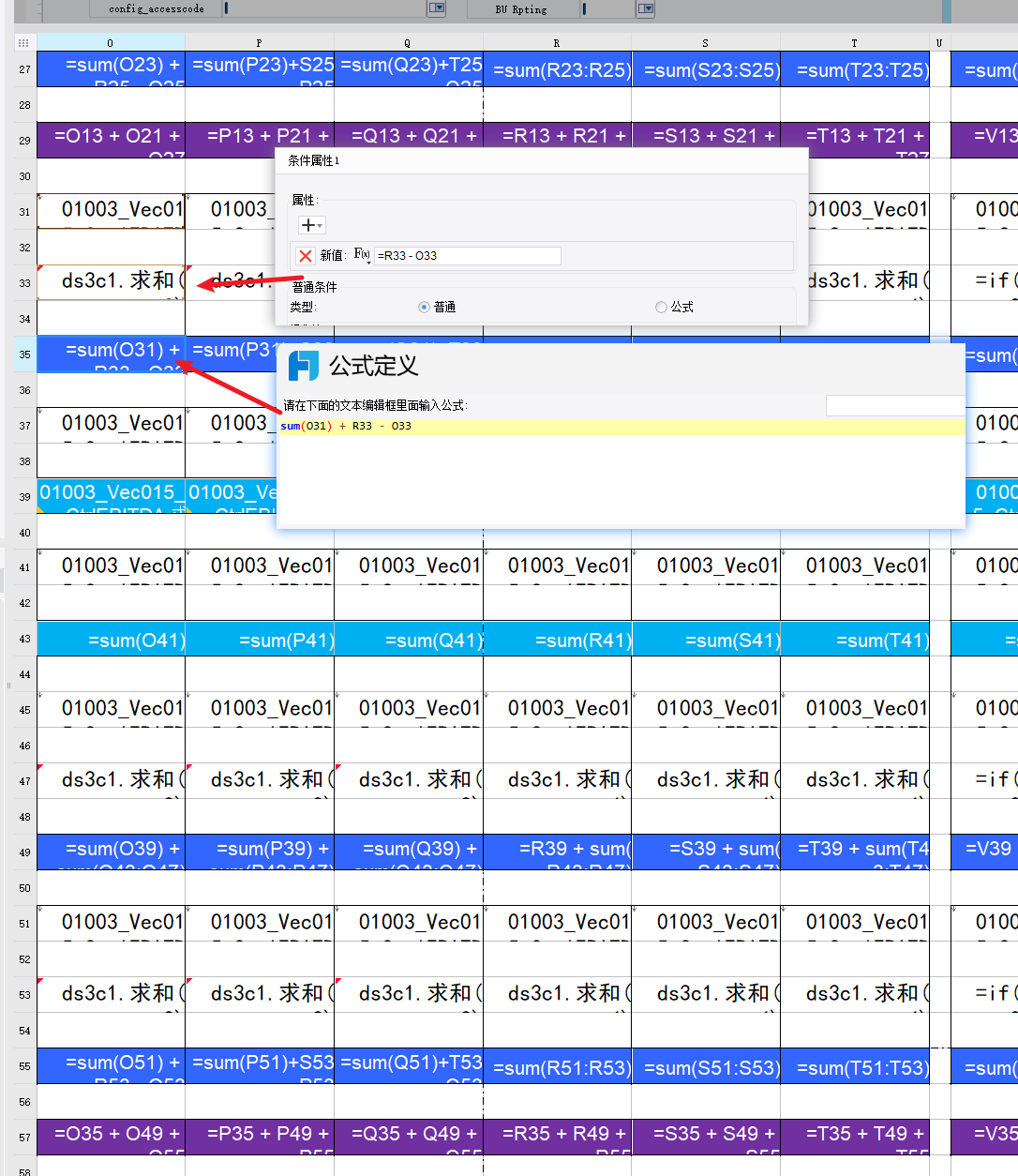Select row 35 header
Image resolution: width=1018 pixels, height=1176 pixels.
tap(24, 354)
